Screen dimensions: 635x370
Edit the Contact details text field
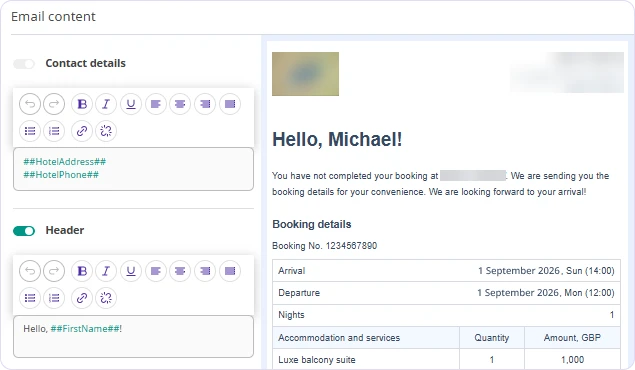[133, 169]
